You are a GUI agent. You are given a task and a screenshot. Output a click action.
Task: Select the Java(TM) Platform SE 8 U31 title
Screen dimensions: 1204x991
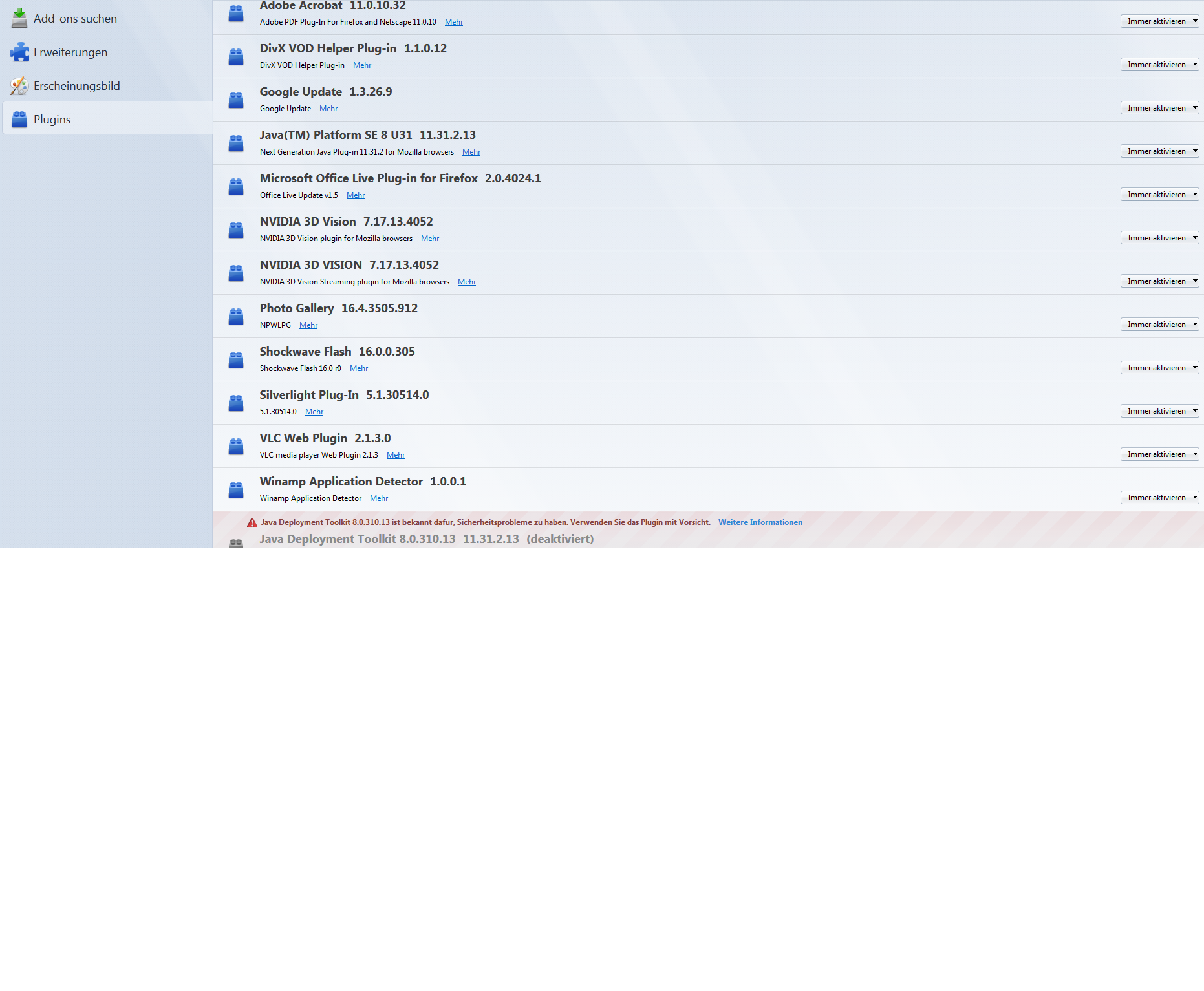coord(368,135)
